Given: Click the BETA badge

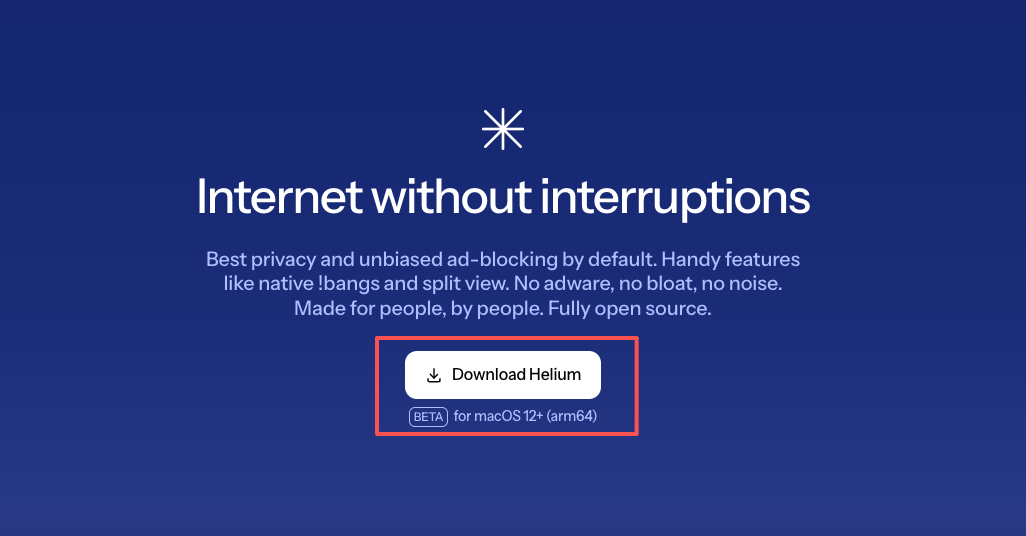Looking at the screenshot, I should point(429,416).
